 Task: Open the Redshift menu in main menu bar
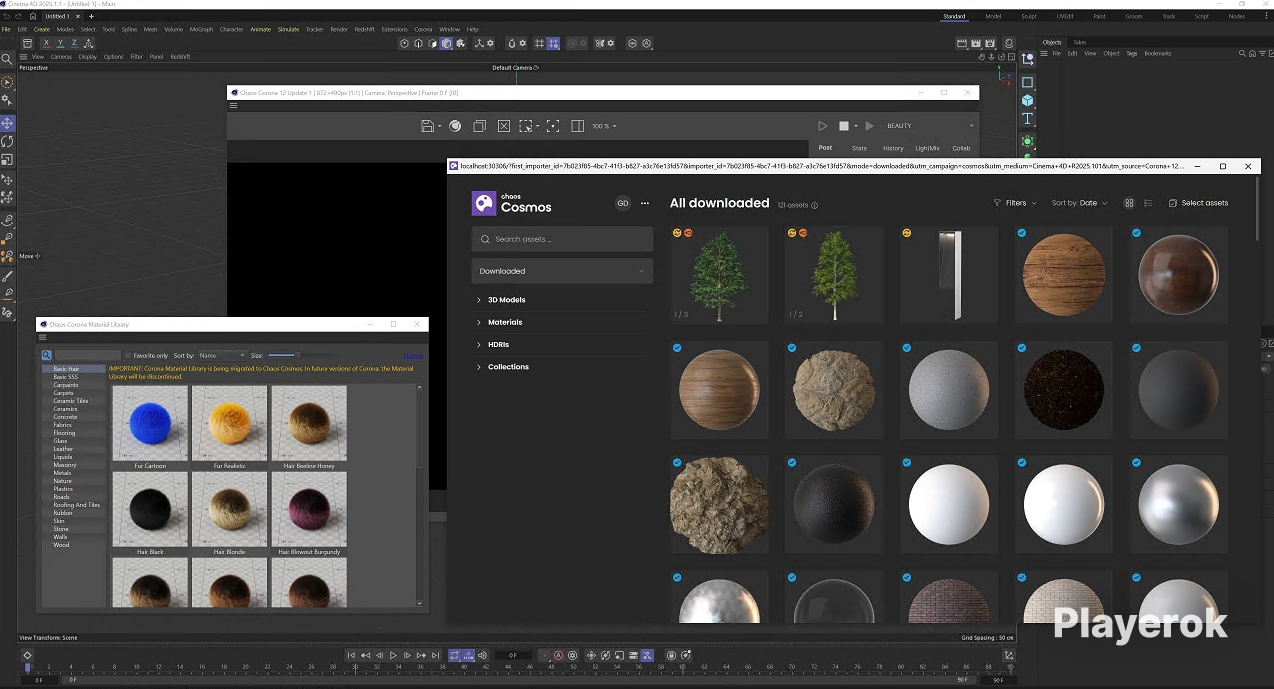(x=365, y=29)
